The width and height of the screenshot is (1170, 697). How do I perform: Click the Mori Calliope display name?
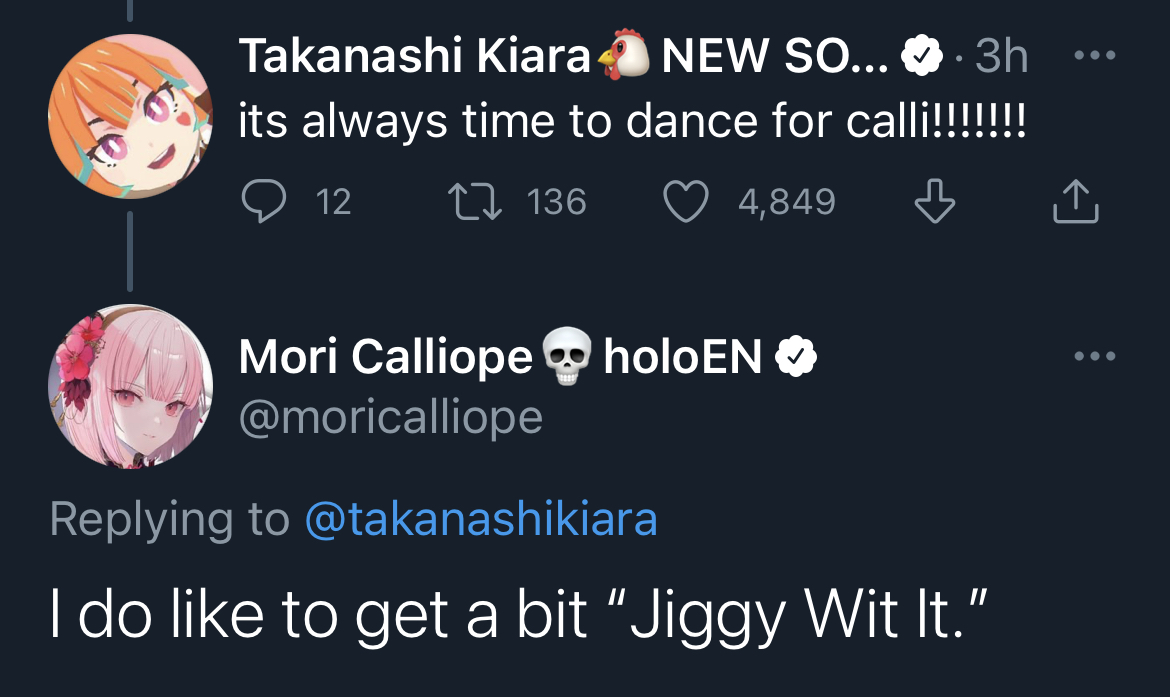point(385,356)
